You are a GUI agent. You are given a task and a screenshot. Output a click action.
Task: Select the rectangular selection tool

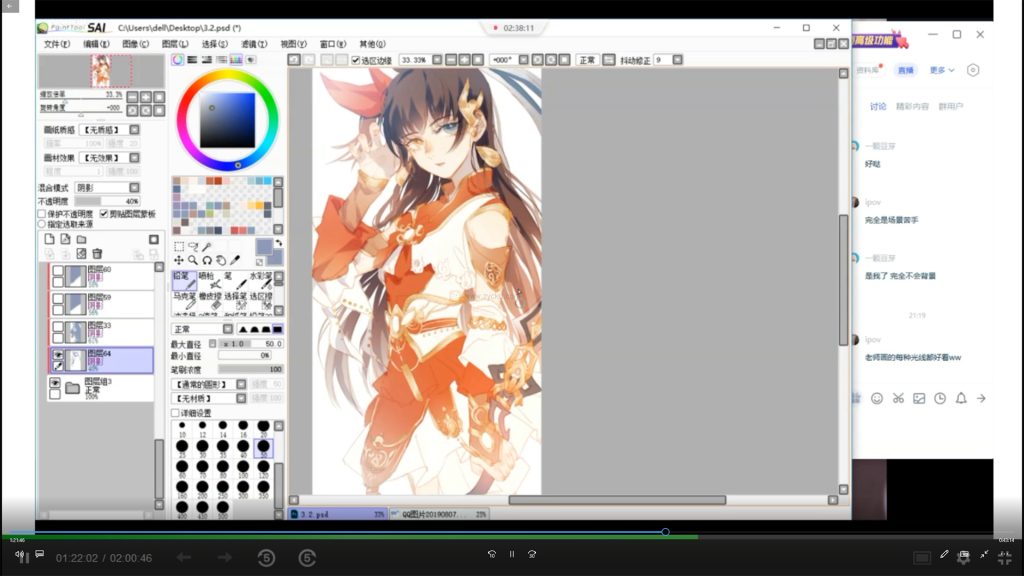[179, 246]
